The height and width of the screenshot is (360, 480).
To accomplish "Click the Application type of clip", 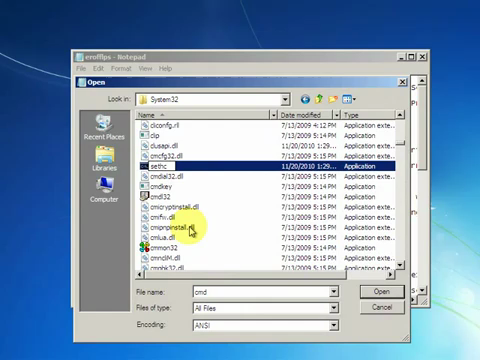I will click(360, 136).
